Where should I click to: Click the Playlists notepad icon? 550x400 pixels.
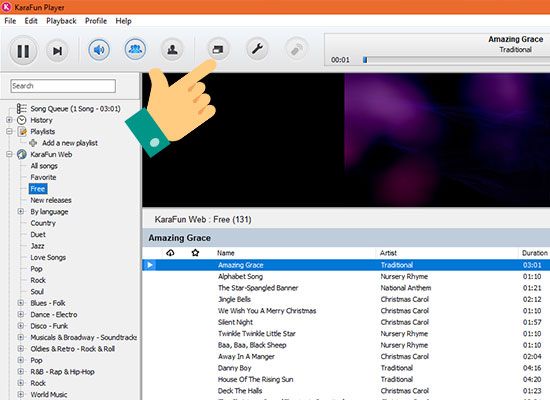22,132
